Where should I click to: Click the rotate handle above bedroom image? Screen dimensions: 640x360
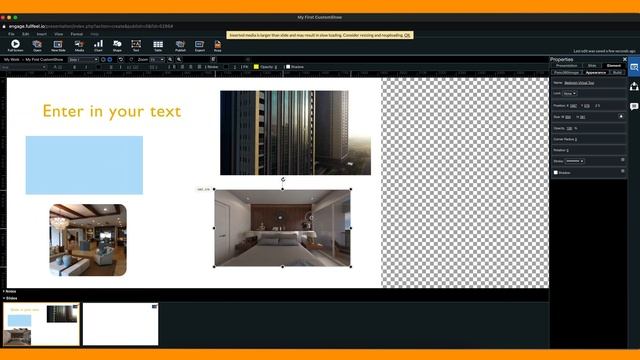tap(283, 180)
